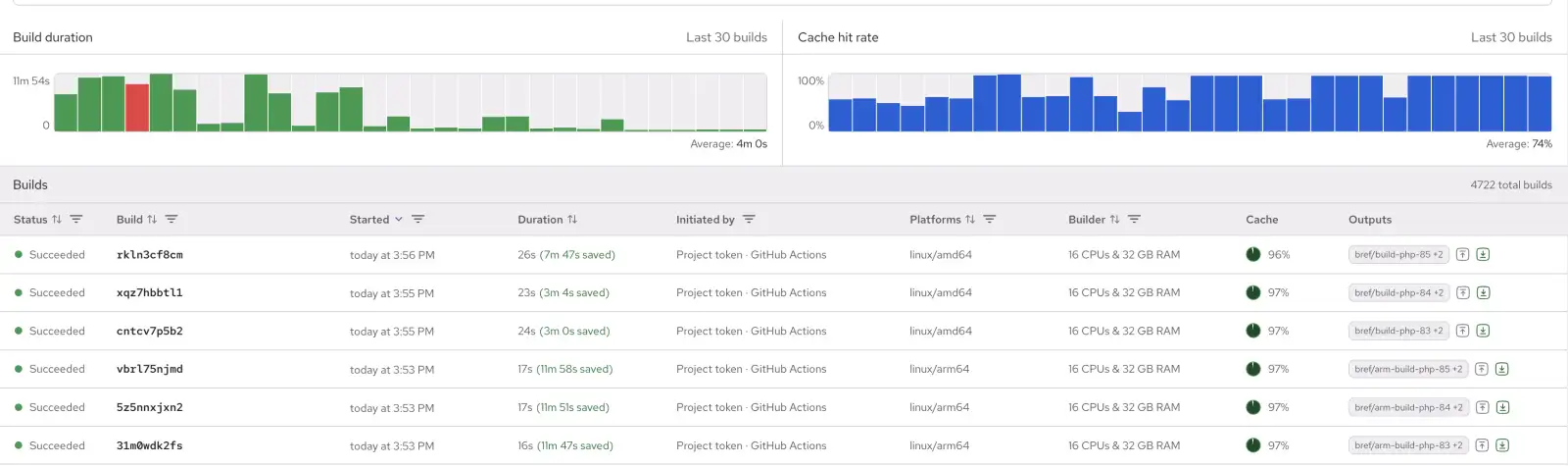The width and height of the screenshot is (1568, 466).
Task: Click download icon for build xqz7hbbtl1
Action: (x=1483, y=292)
